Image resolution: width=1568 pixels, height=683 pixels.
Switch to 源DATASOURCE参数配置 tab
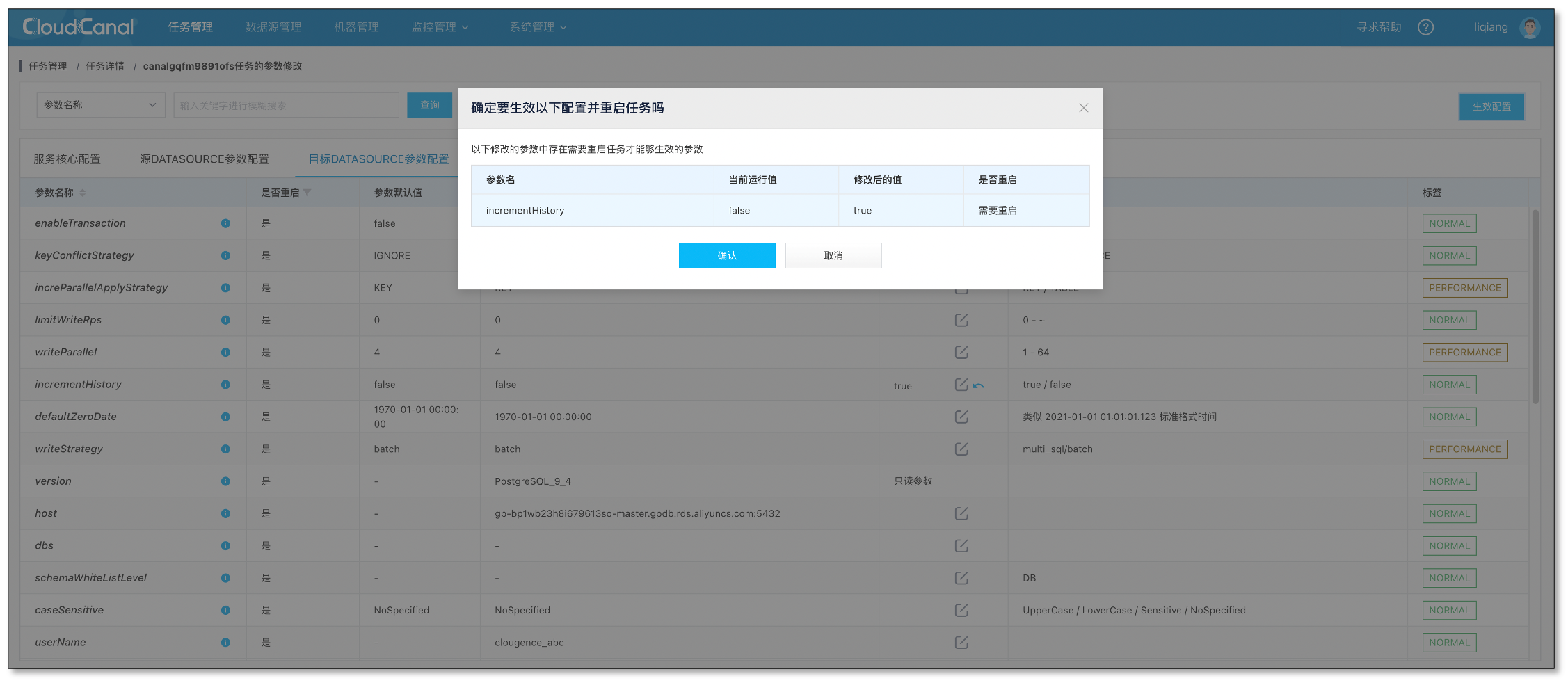(204, 159)
